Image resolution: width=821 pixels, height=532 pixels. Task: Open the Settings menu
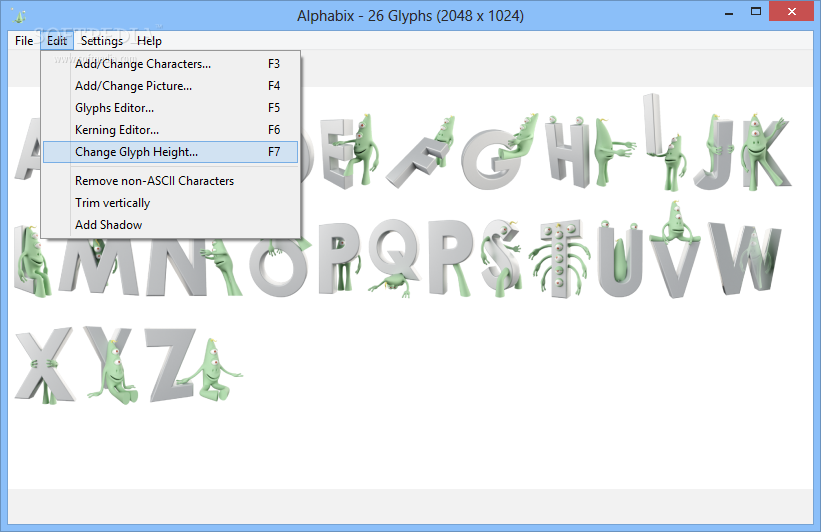point(102,41)
